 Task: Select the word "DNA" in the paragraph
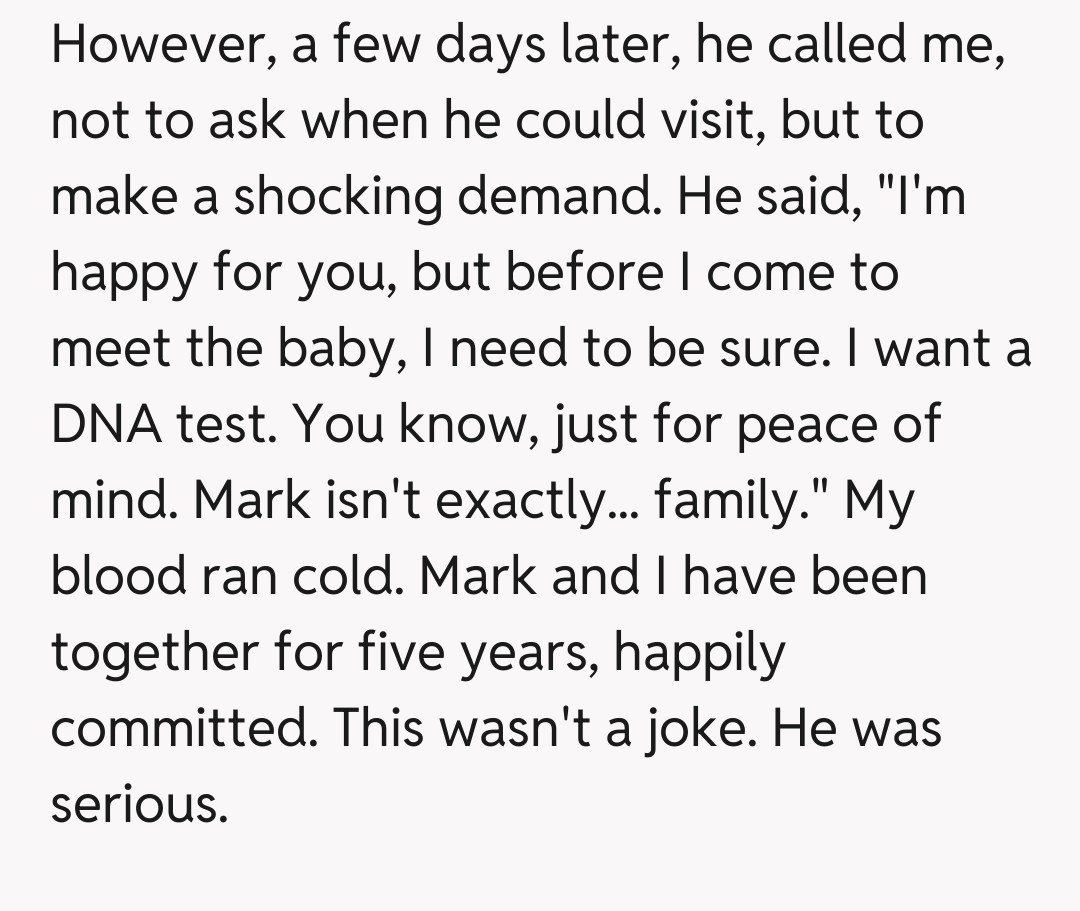(x=107, y=425)
